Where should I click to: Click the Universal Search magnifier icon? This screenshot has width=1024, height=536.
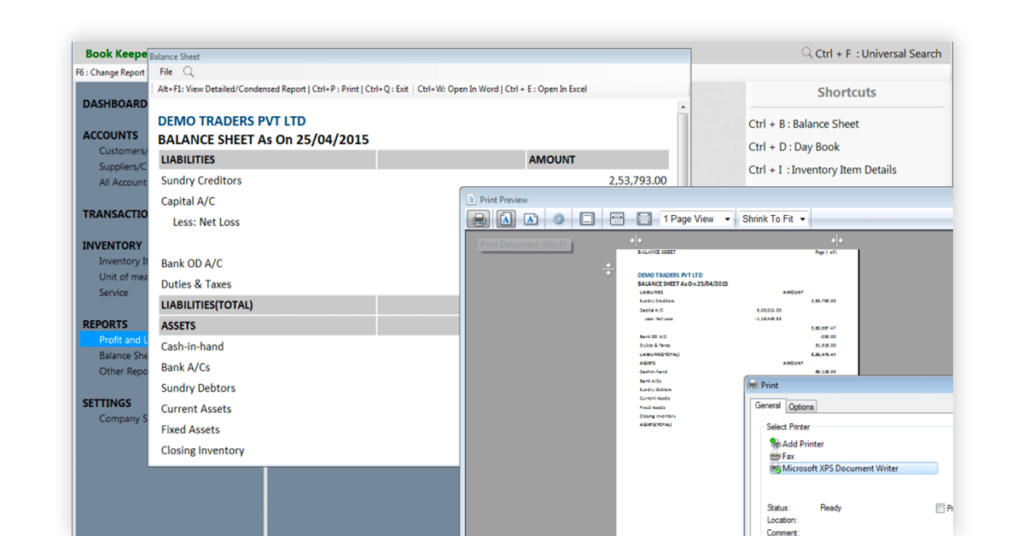[807, 53]
